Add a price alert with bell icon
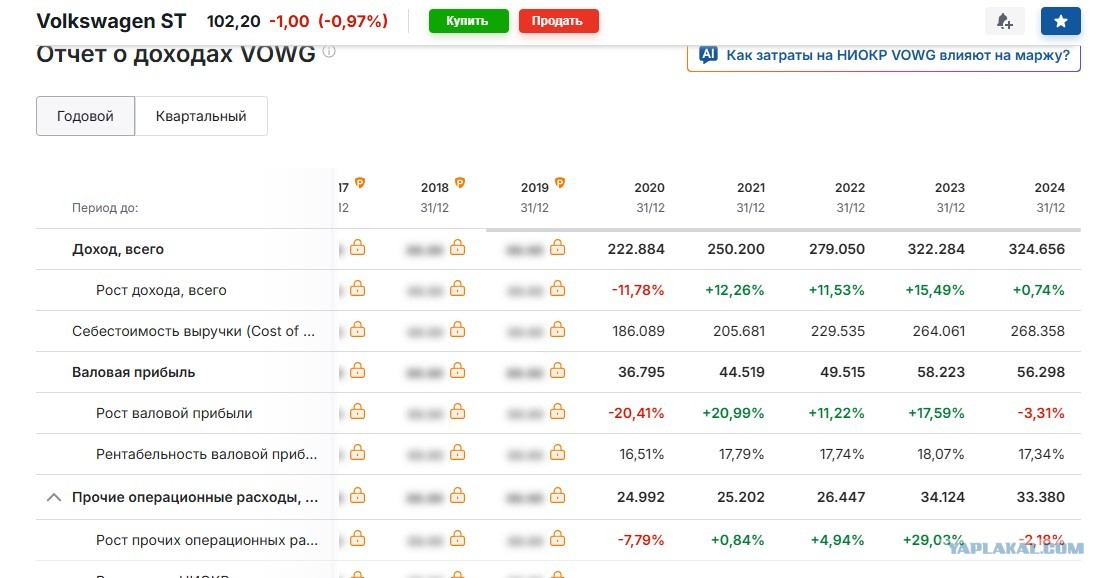The image size is (1110, 578). point(1005,21)
